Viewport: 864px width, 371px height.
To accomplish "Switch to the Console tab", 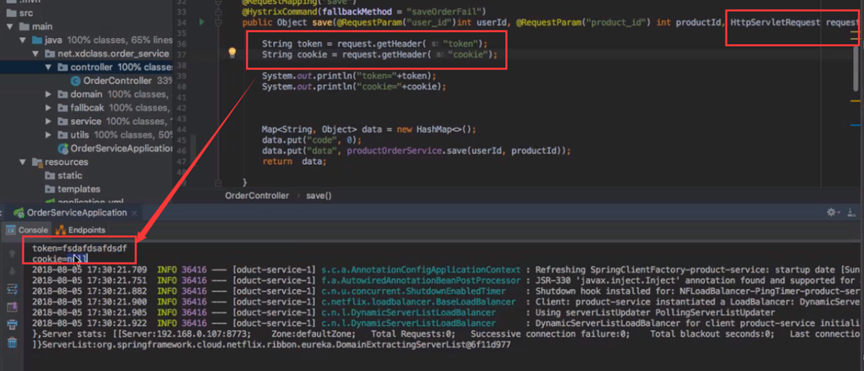I will click(x=27, y=230).
